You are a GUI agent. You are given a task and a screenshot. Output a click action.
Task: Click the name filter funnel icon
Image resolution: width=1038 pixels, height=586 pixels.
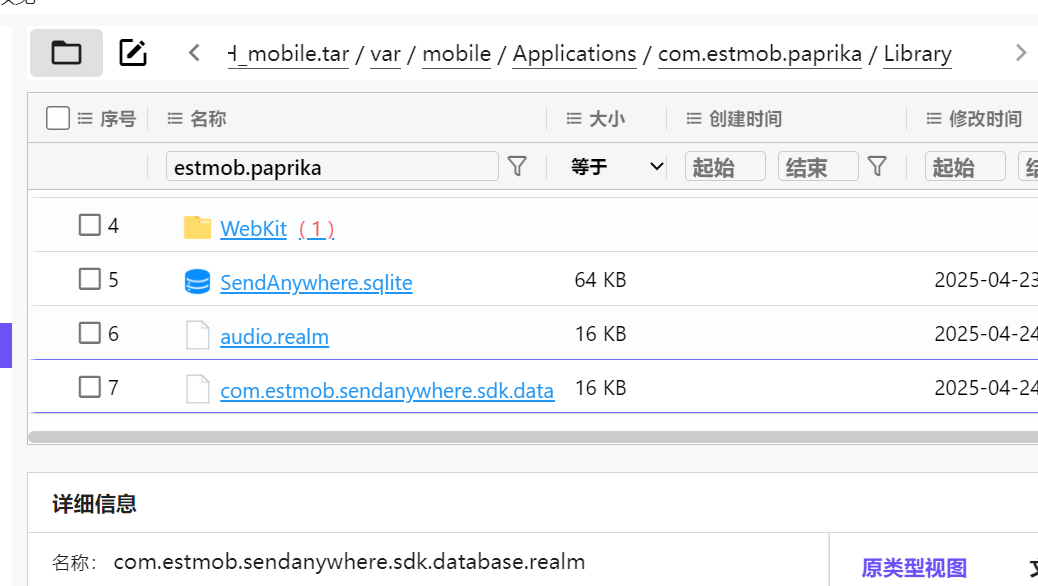(517, 166)
